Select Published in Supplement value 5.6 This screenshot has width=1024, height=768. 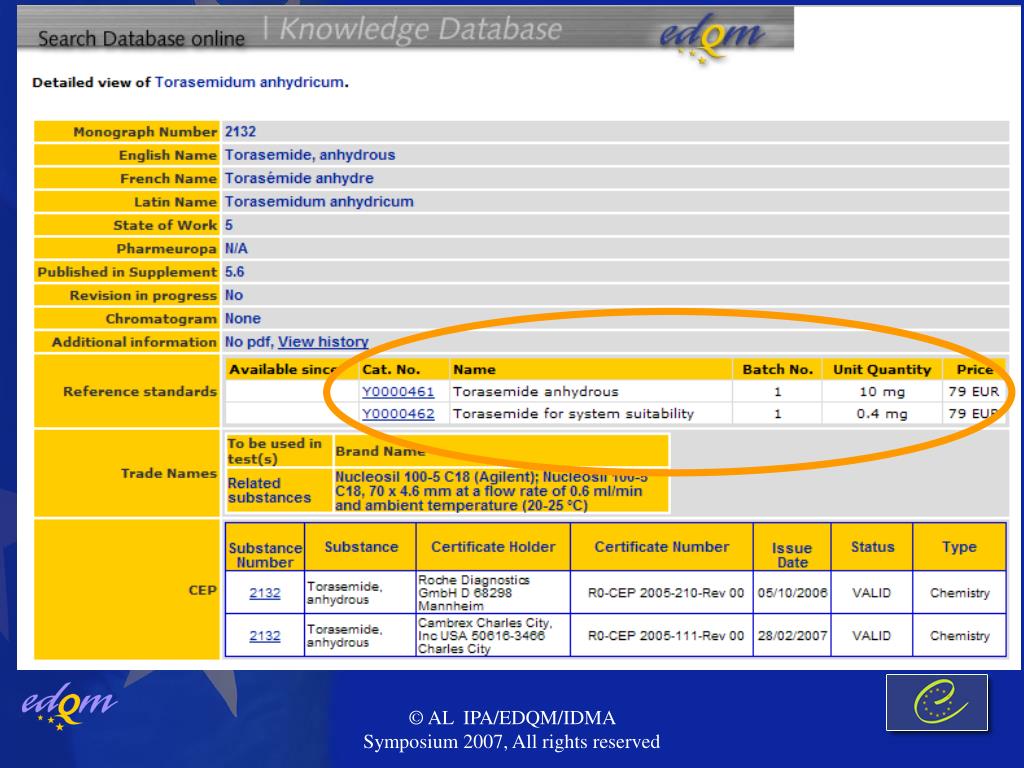[234, 272]
